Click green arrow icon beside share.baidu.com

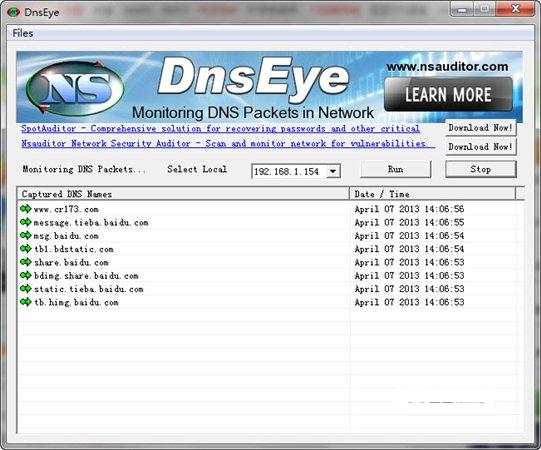[26, 262]
